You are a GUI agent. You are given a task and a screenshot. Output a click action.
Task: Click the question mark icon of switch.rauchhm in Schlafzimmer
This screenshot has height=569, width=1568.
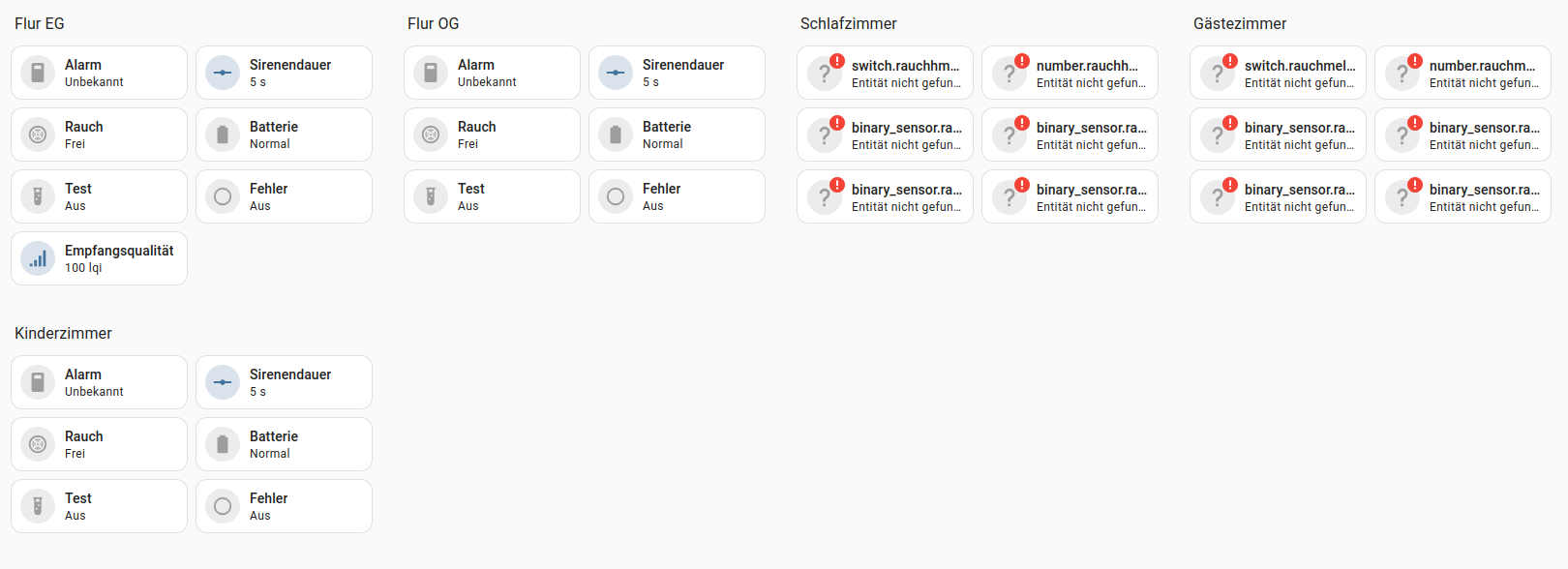(x=824, y=73)
